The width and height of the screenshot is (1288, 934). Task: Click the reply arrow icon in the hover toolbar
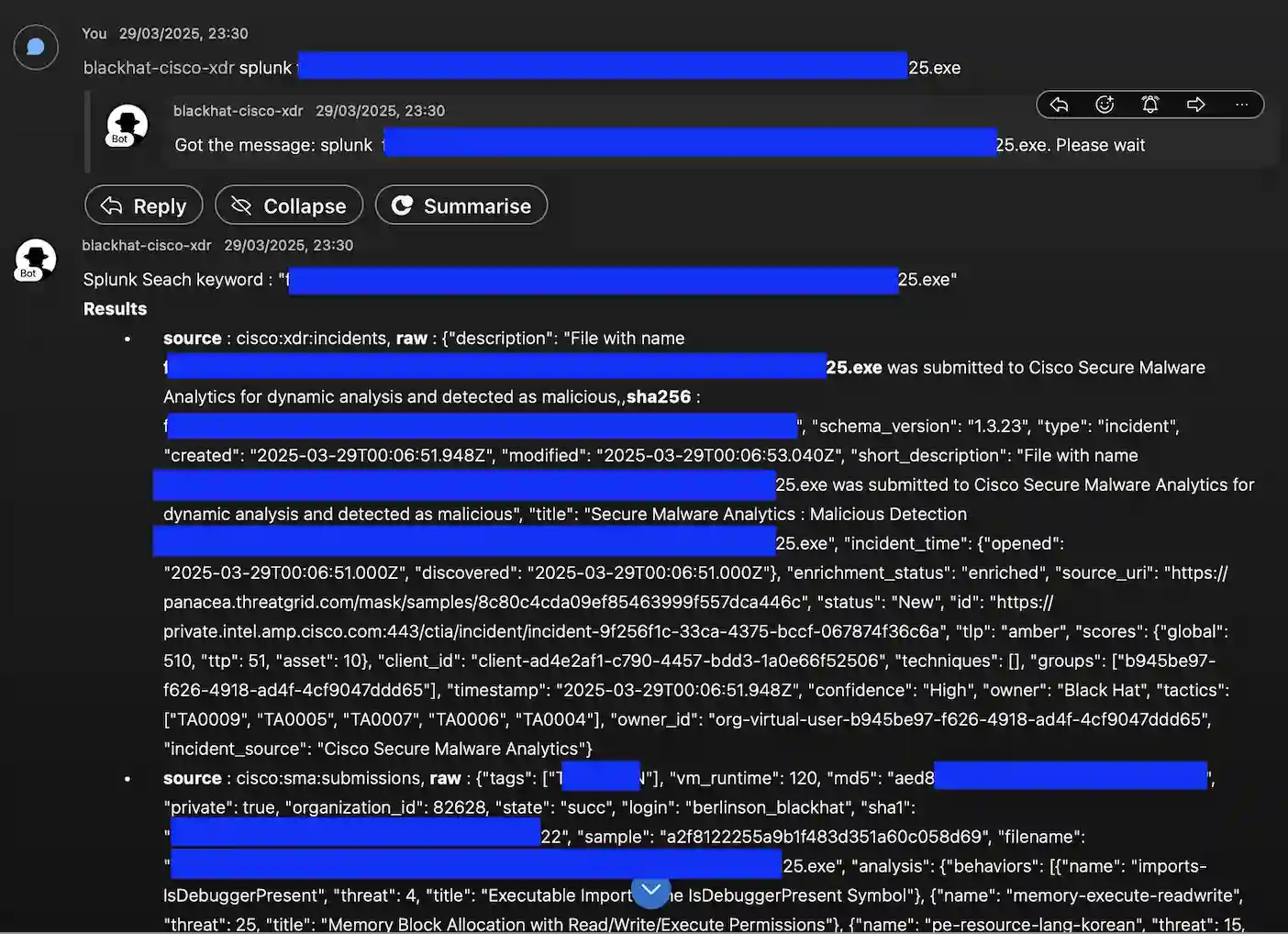pyautogui.click(x=1059, y=105)
